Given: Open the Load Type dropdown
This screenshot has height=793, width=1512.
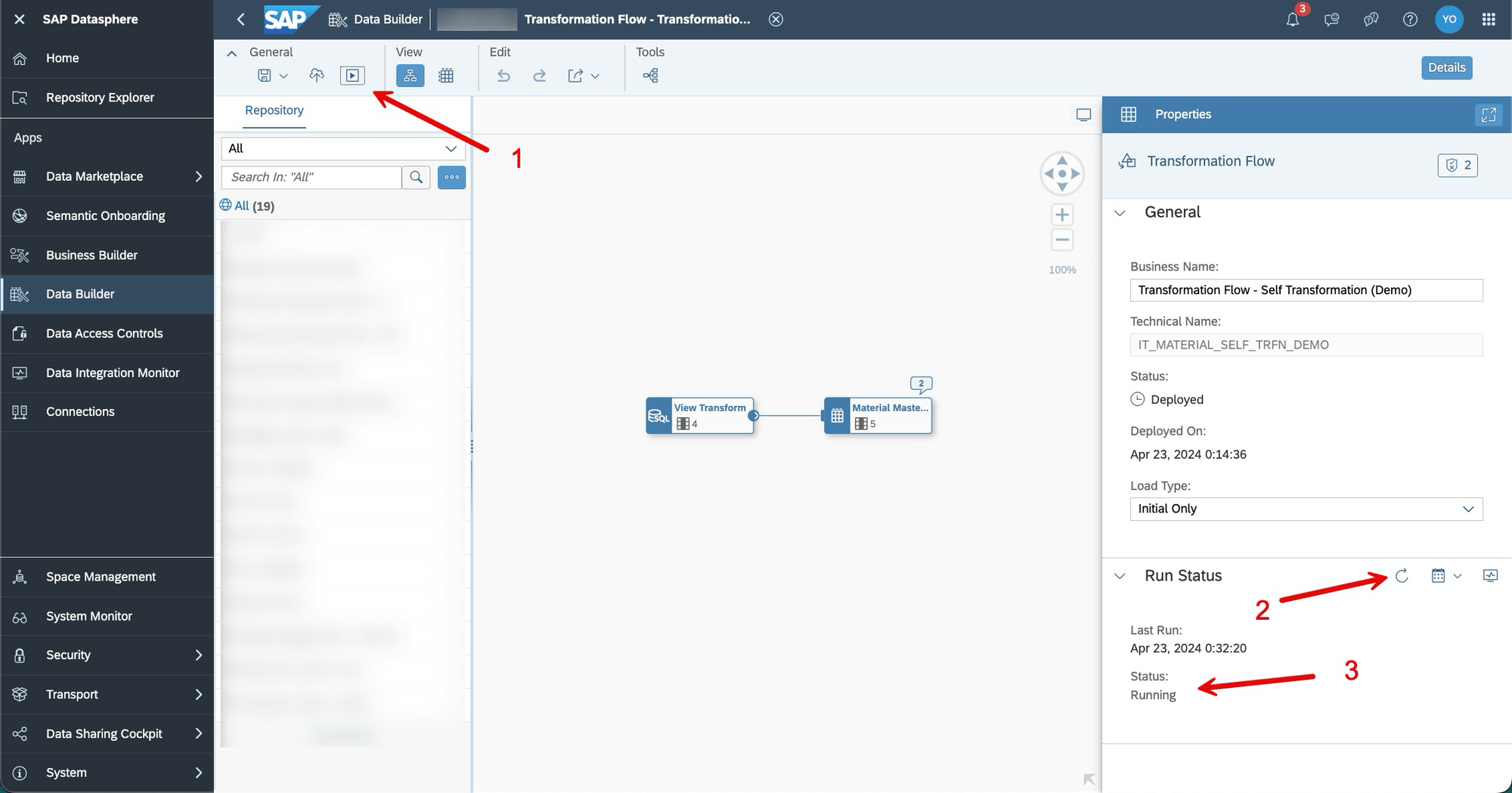Looking at the screenshot, I should 1470,509.
